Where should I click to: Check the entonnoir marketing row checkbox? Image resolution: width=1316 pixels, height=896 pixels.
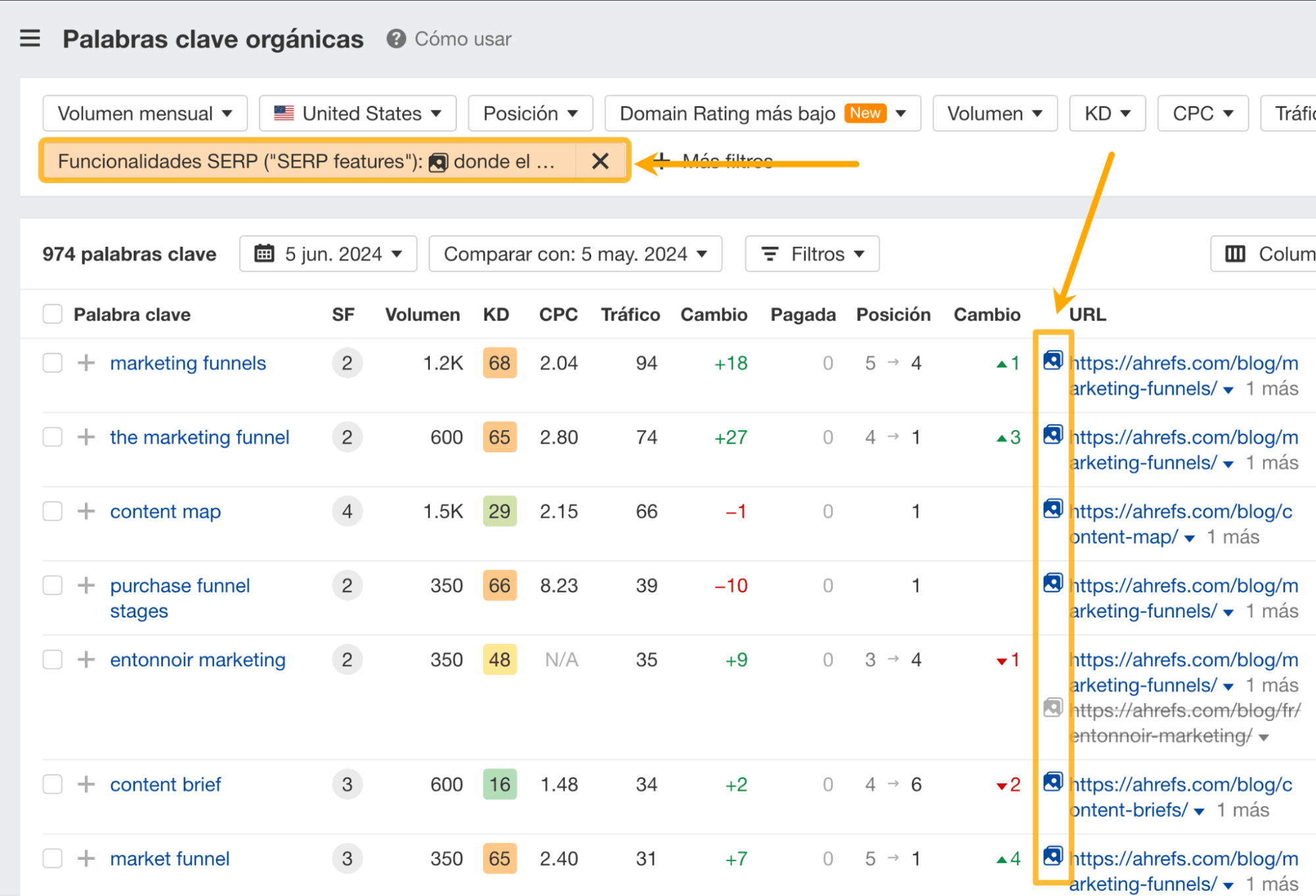point(53,660)
